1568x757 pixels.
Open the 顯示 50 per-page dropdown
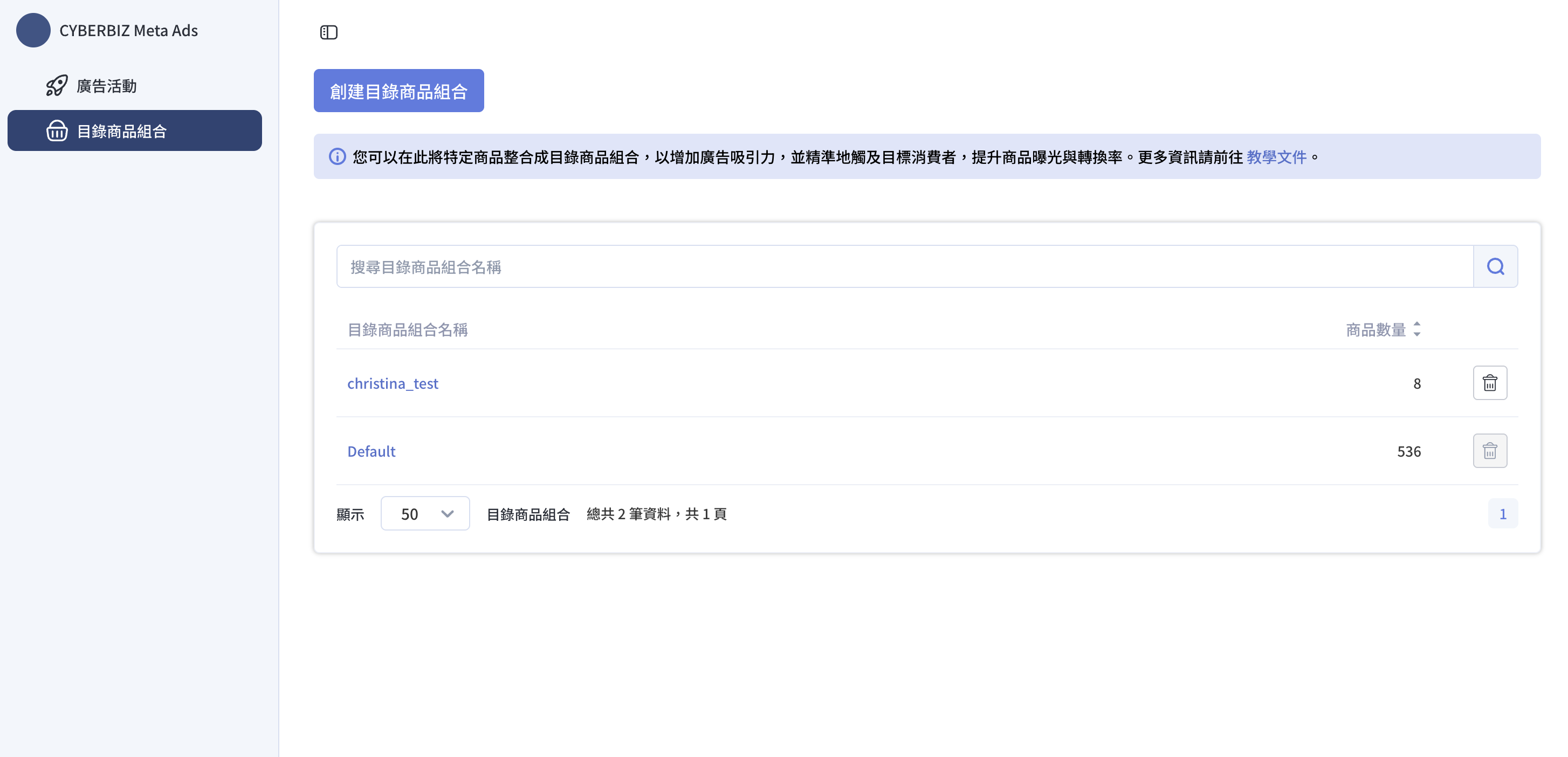[425, 513]
